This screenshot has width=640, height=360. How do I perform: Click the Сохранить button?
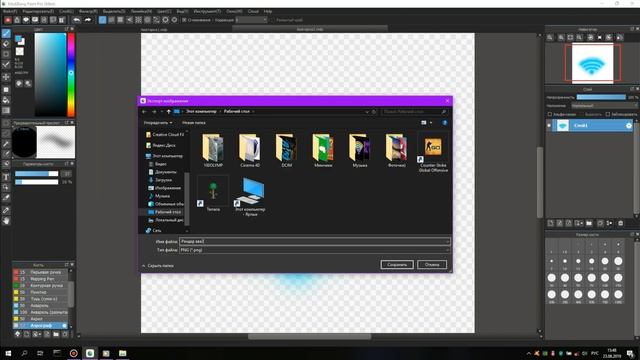pos(397,265)
